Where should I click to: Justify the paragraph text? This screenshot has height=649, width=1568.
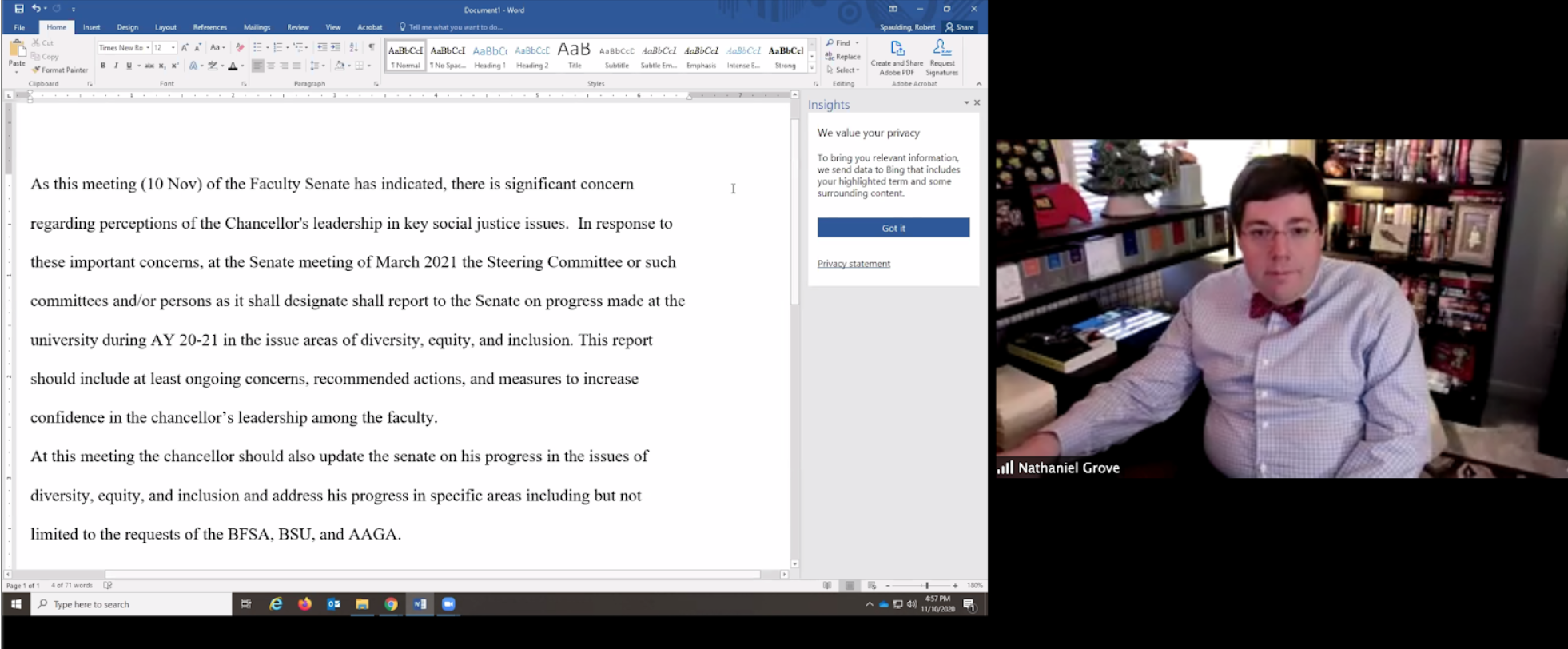[x=296, y=66]
